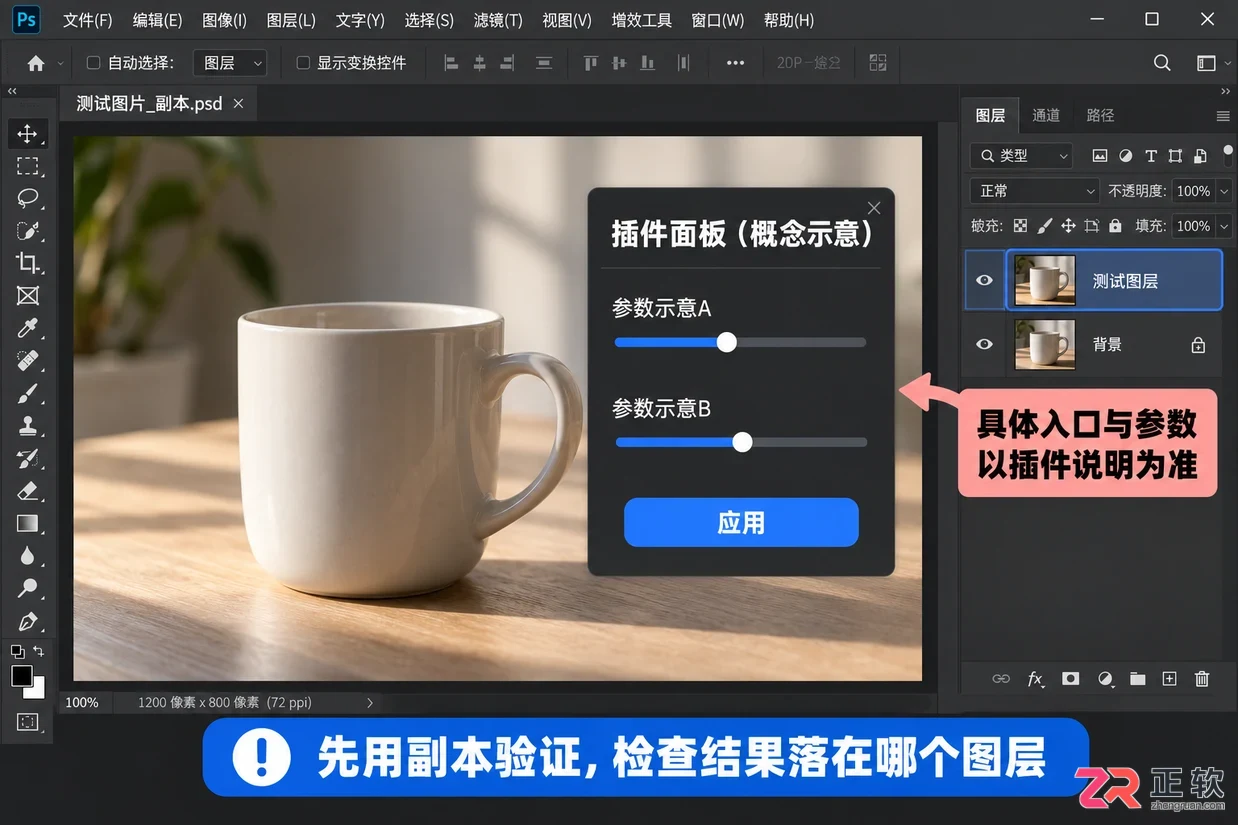Close the plugin panel with X
The width and height of the screenshot is (1238, 825).
[x=874, y=208]
